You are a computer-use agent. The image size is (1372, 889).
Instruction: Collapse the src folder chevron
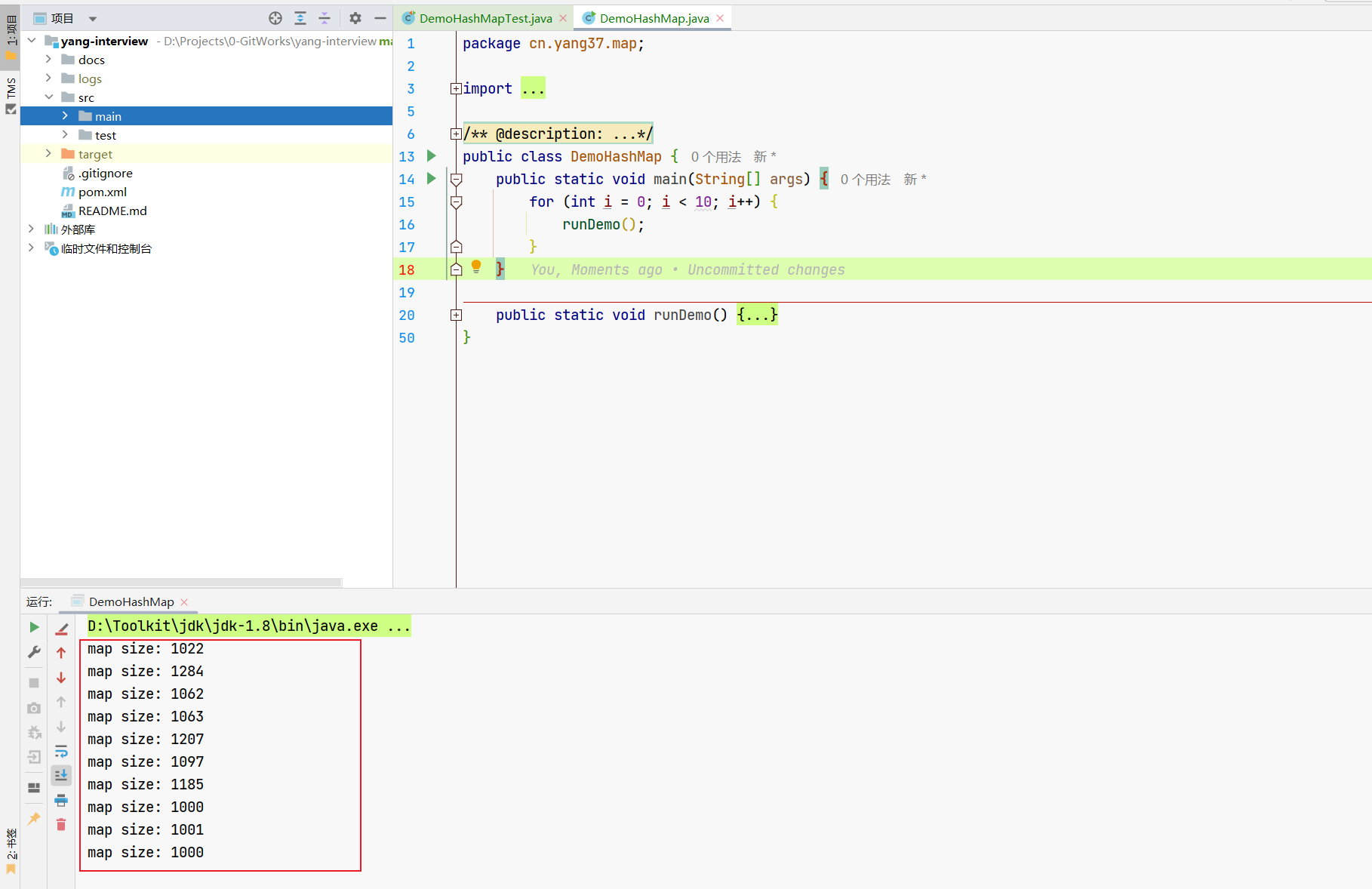tap(48, 97)
